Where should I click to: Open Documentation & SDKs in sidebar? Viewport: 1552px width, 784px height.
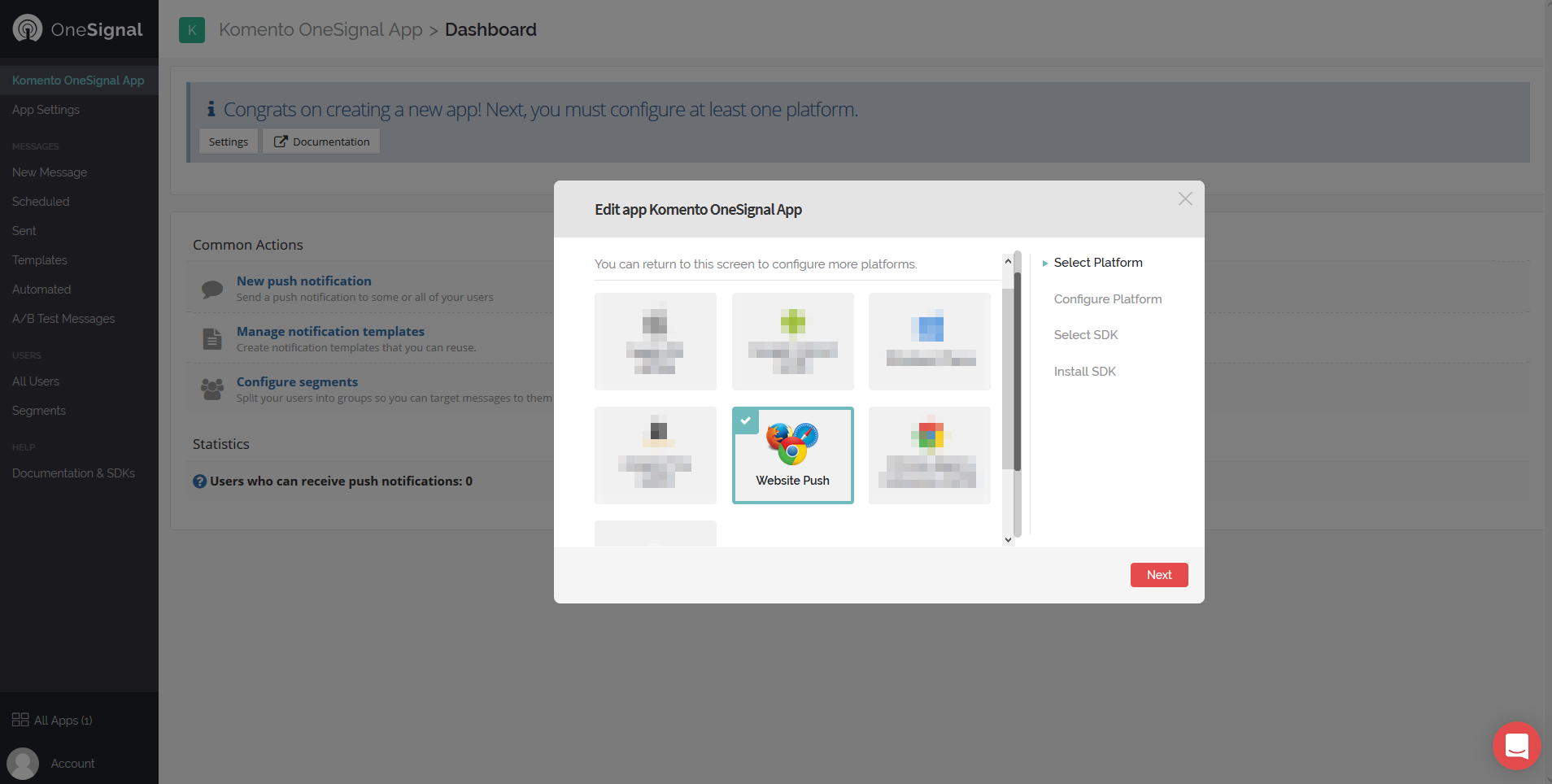click(x=73, y=473)
